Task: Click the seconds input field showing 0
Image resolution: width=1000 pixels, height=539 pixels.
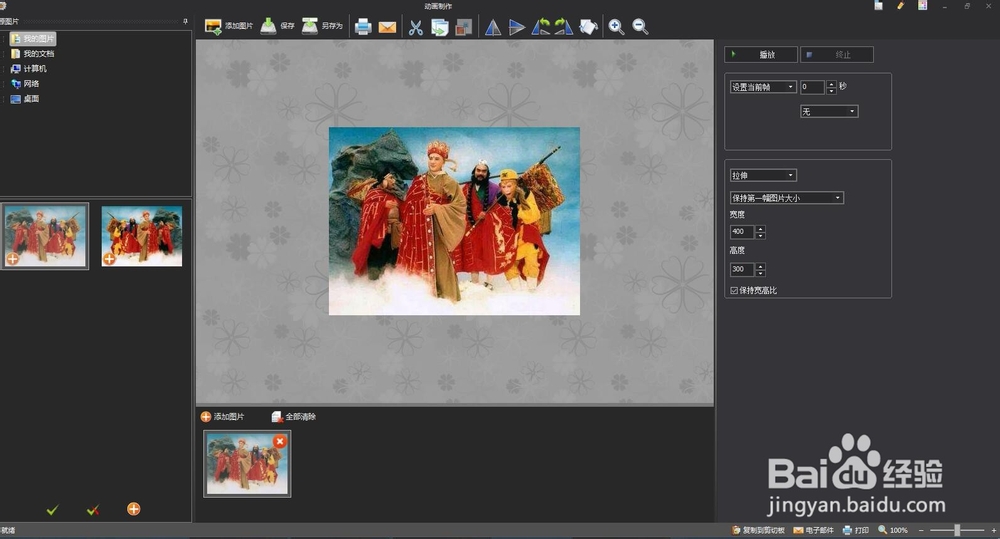Action: click(x=812, y=87)
